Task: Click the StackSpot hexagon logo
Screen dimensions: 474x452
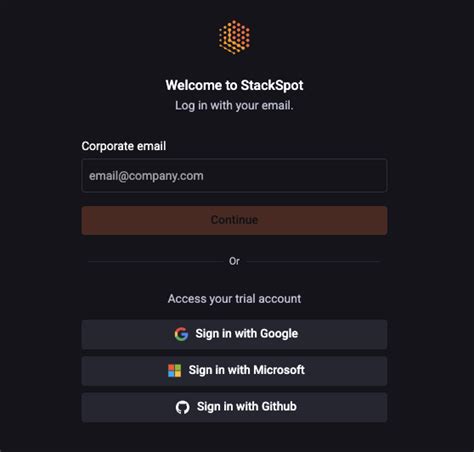Action: [x=234, y=37]
